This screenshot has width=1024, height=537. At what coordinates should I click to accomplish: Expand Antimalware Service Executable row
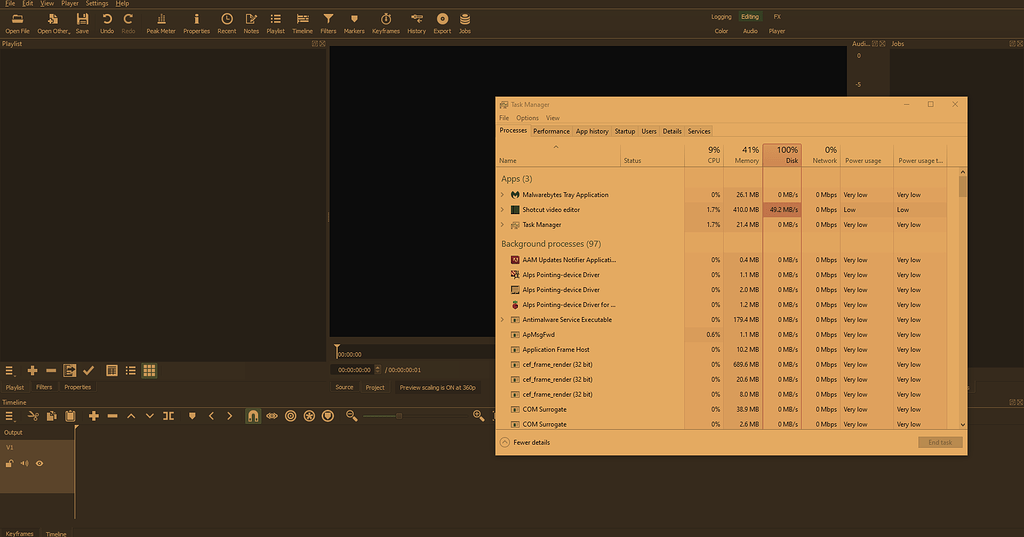tap(502, 319)
